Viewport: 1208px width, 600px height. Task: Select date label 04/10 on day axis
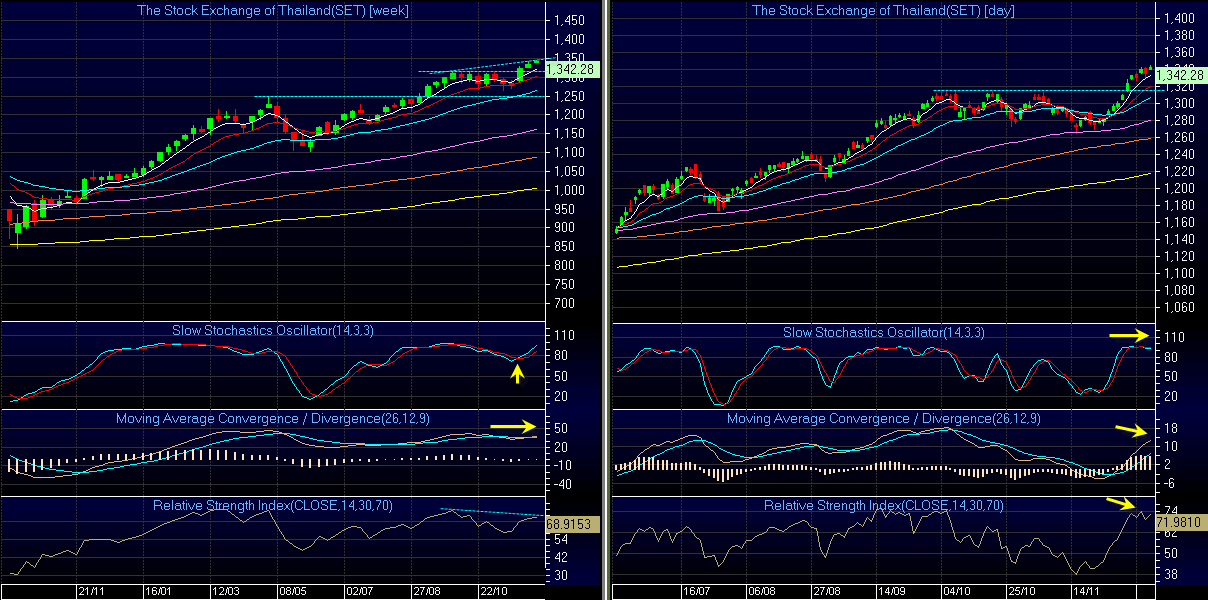959,592
